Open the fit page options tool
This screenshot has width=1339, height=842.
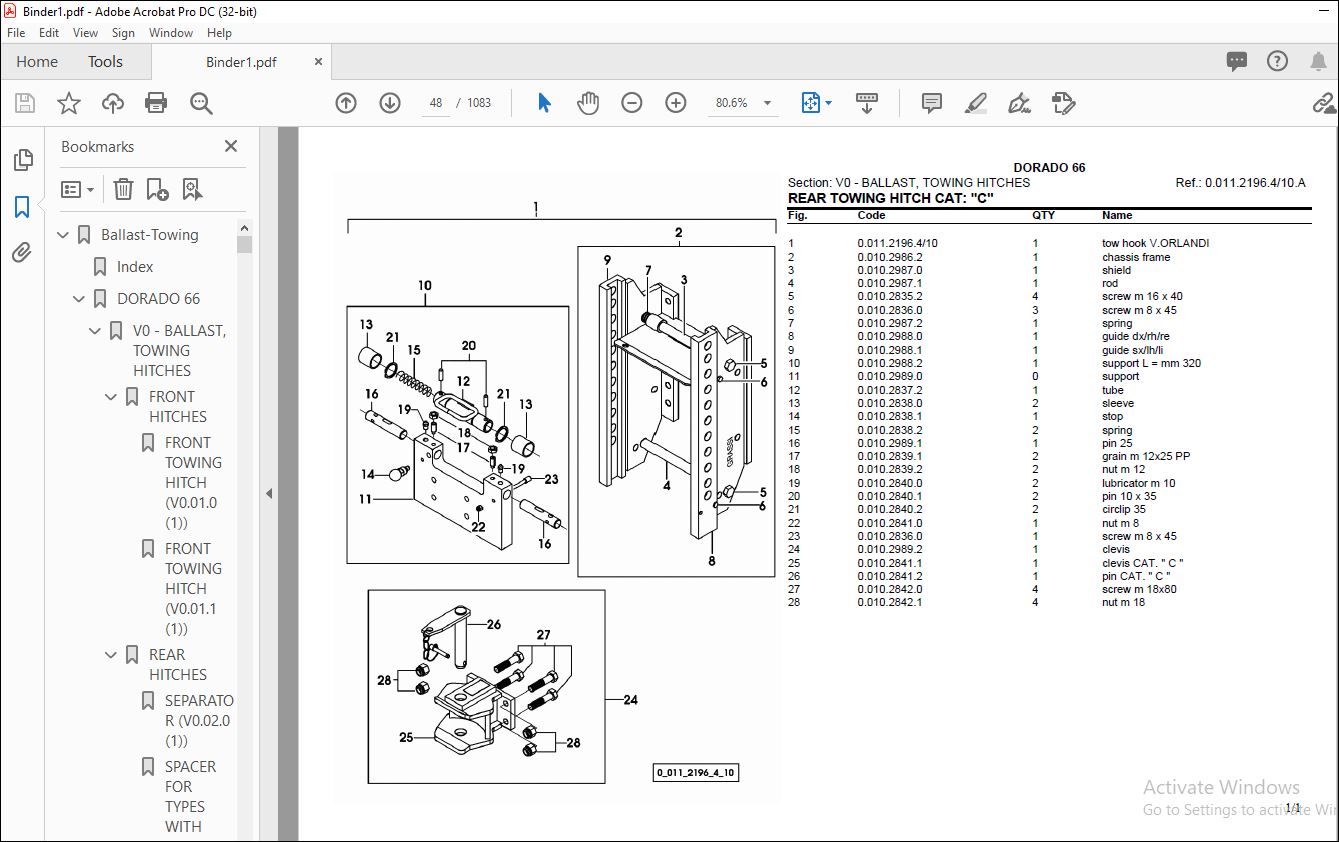(x=816, y=103)
